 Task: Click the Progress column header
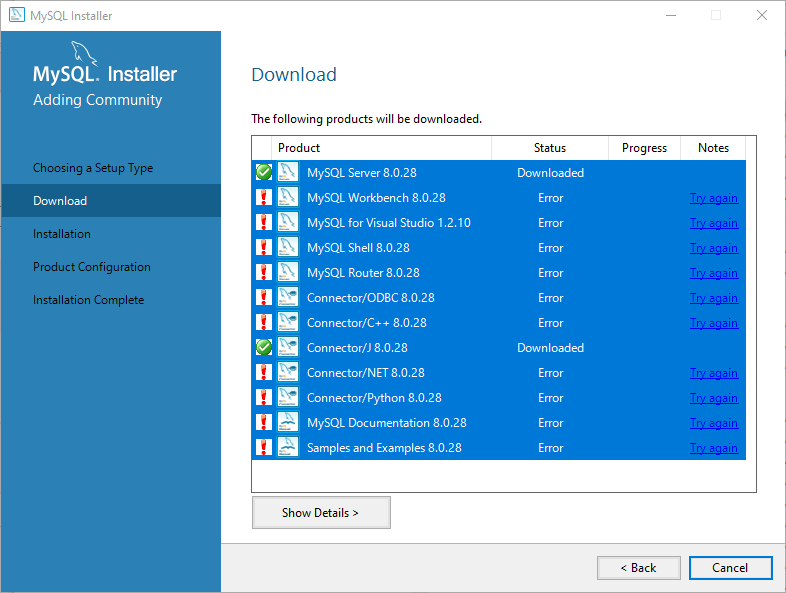pyautogui.click(x=644, y=148)
